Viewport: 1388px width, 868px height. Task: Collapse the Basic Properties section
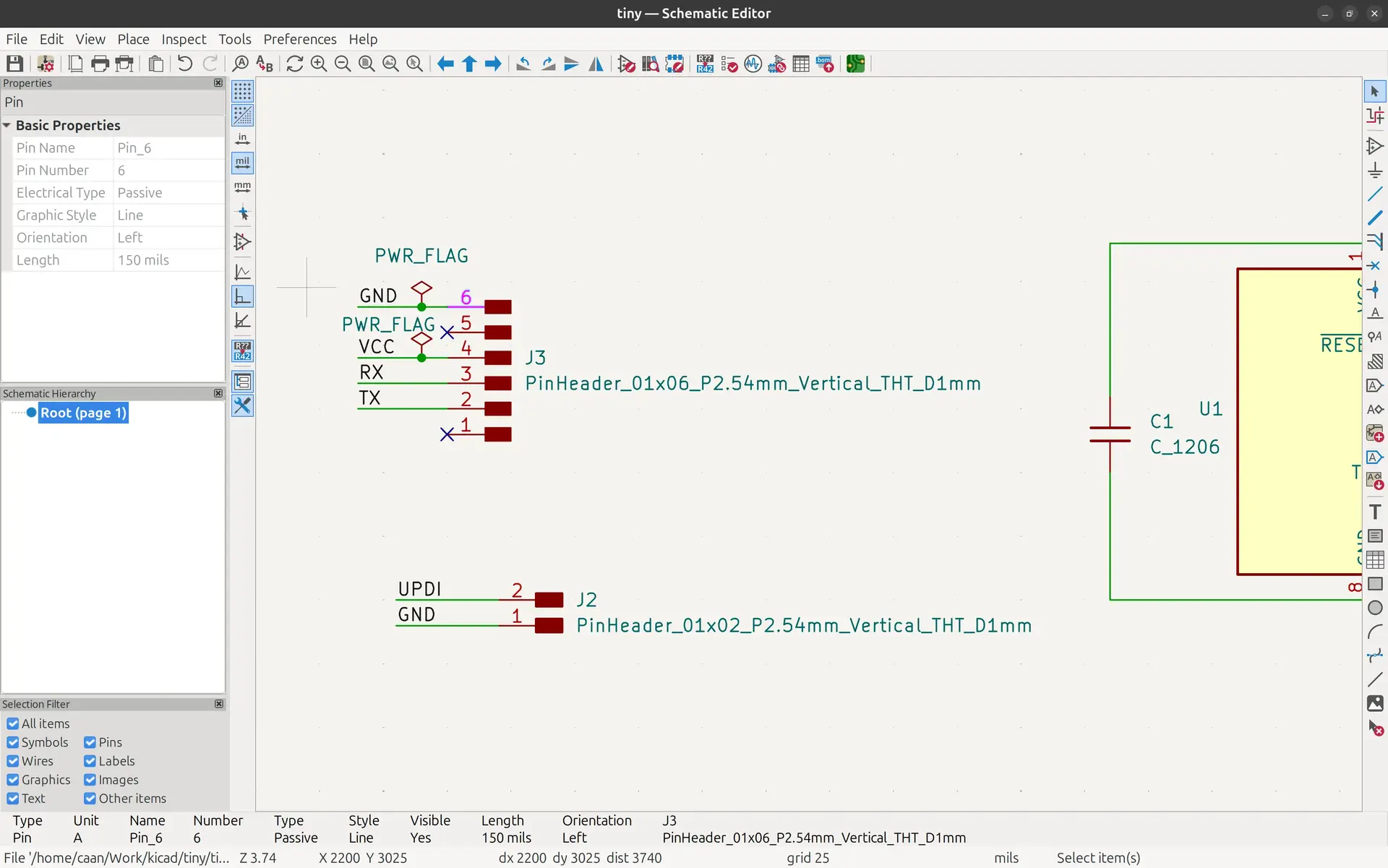[x=7, y=125]
